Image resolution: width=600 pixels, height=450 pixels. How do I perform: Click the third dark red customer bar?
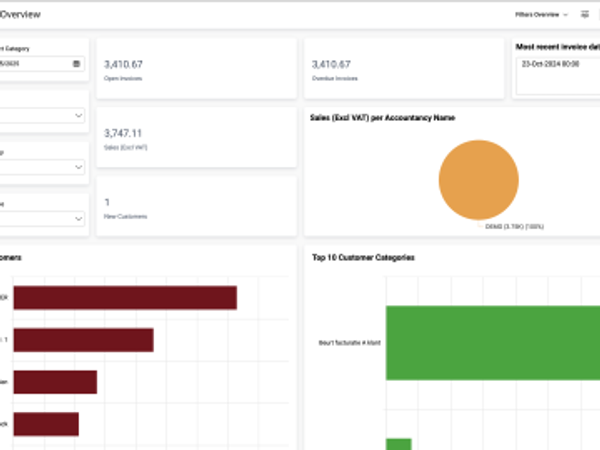[x=55, y=382]
